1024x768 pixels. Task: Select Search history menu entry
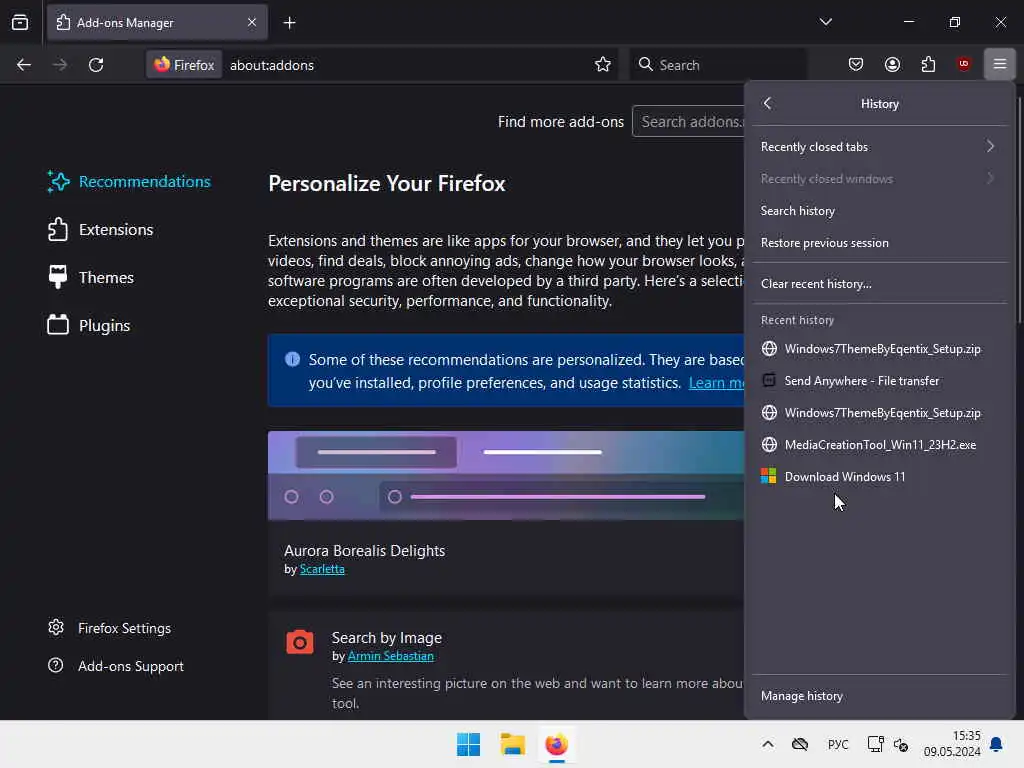point(879,210)
